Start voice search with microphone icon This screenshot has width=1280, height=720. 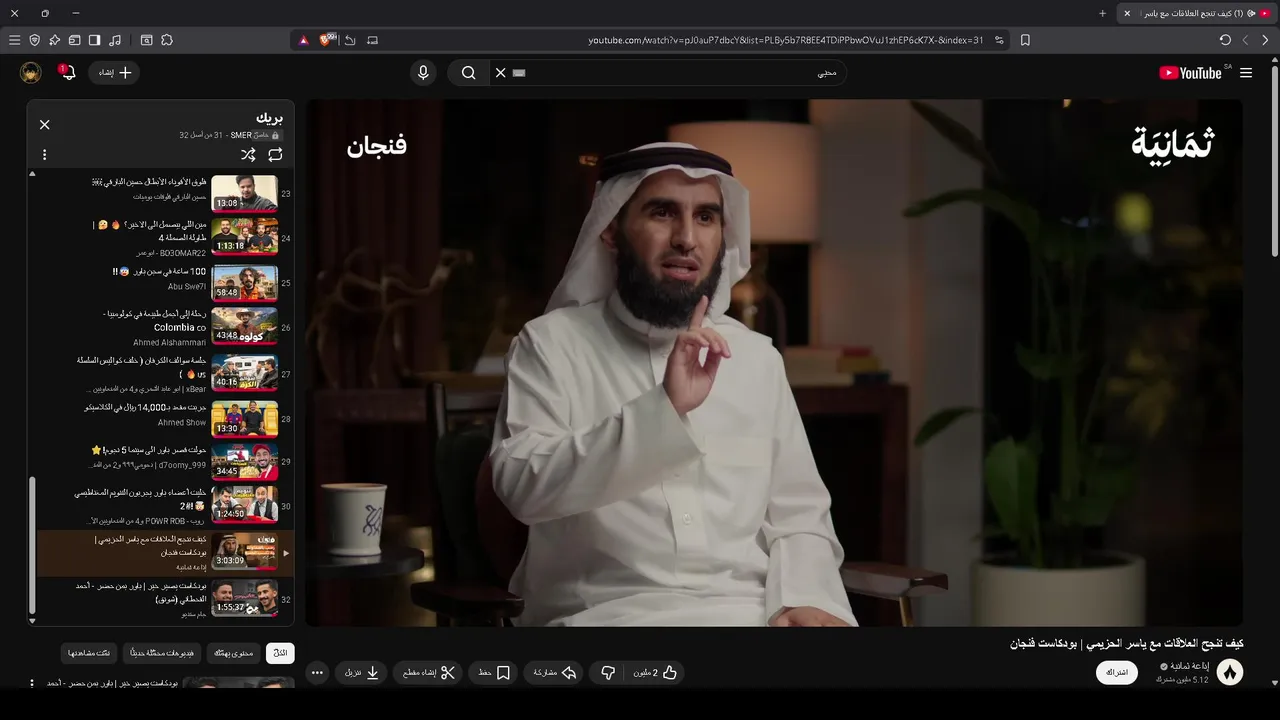(x=423, y=73)
